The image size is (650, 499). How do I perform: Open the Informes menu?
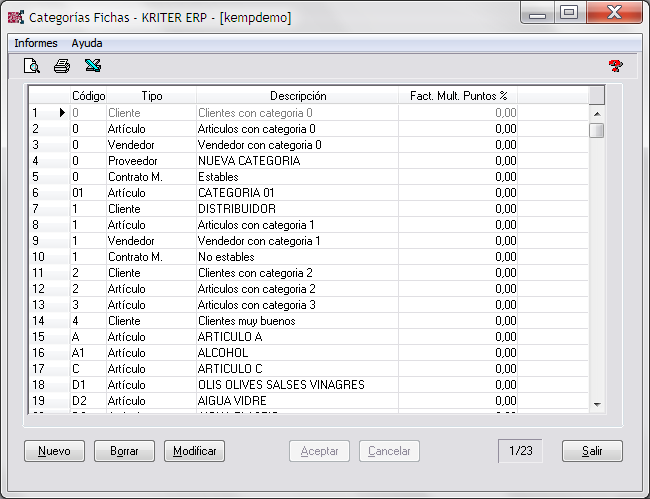35,43
